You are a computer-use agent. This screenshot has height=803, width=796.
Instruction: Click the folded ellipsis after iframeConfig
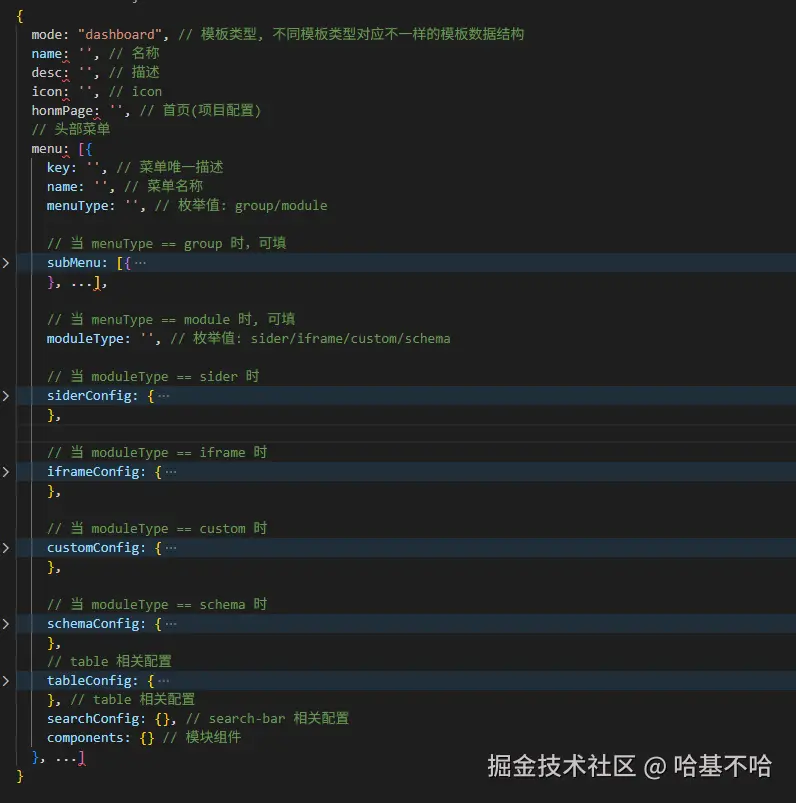tap(171, 472)
